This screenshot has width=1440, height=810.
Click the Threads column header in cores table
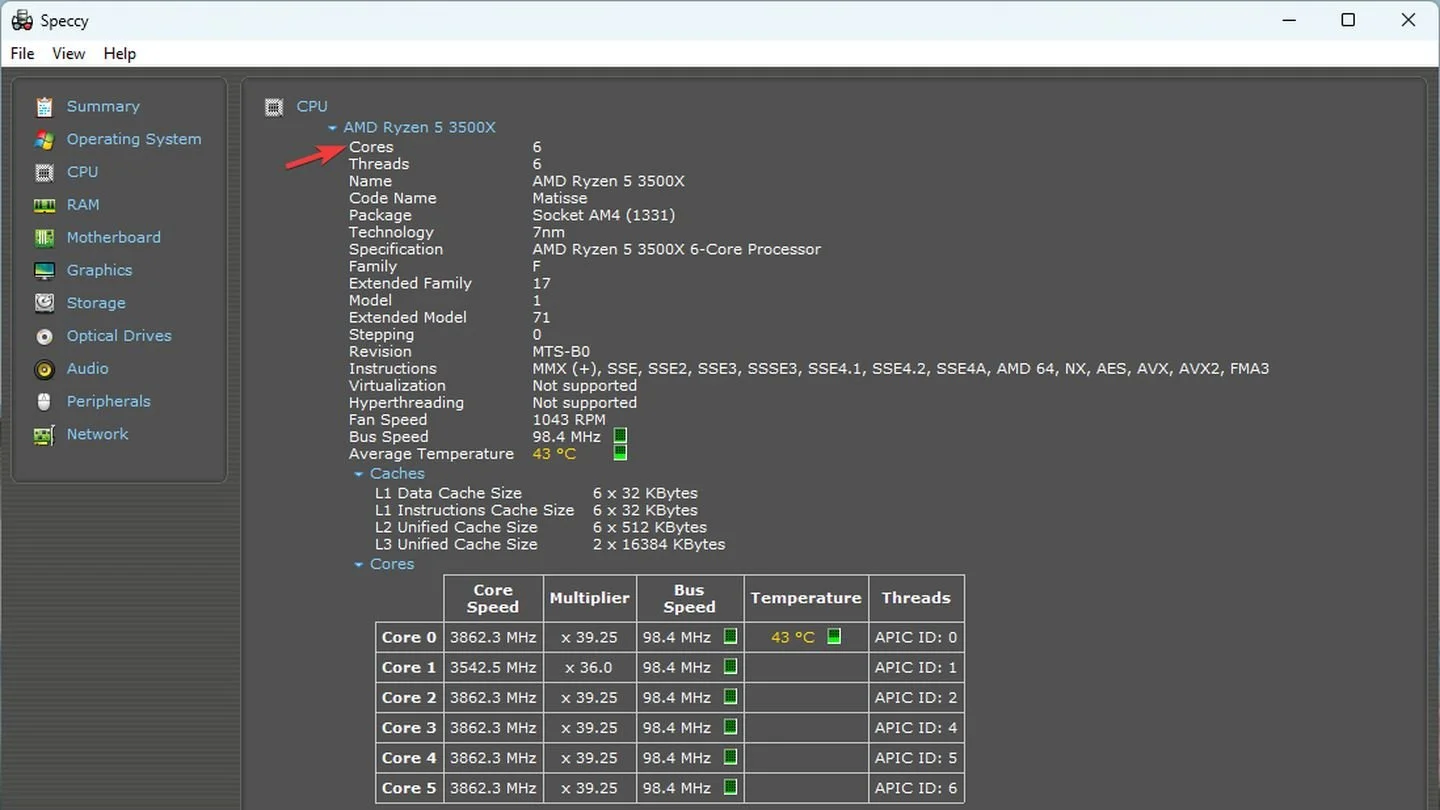(916, 598)
